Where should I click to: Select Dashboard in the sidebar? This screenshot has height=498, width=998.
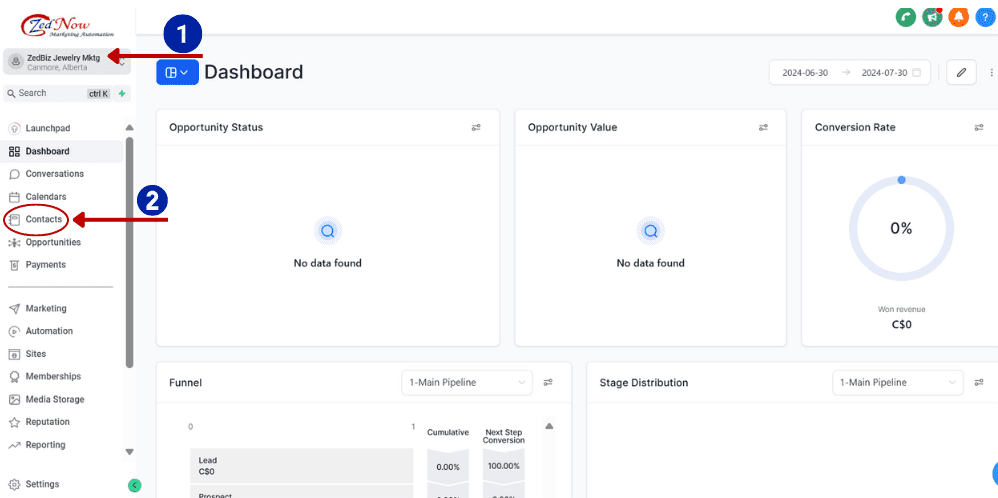(x=48, y=152)
